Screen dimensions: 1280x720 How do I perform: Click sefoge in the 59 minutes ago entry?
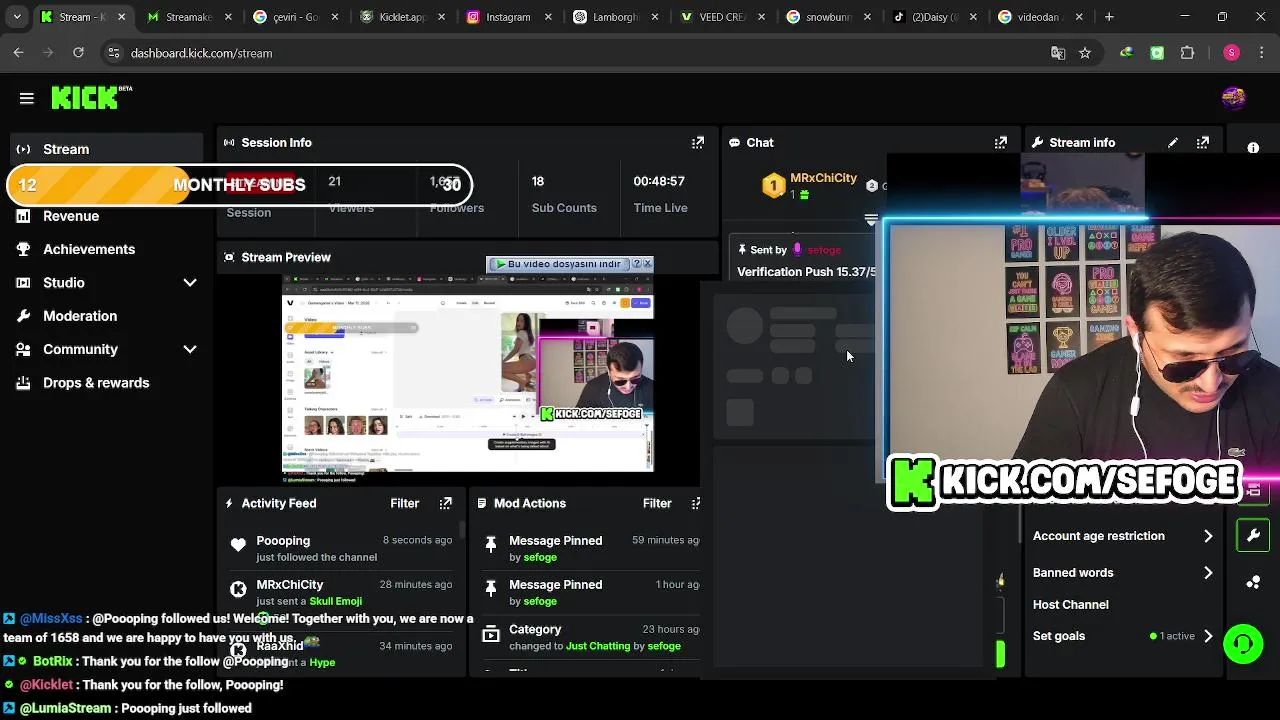(540, 557)
